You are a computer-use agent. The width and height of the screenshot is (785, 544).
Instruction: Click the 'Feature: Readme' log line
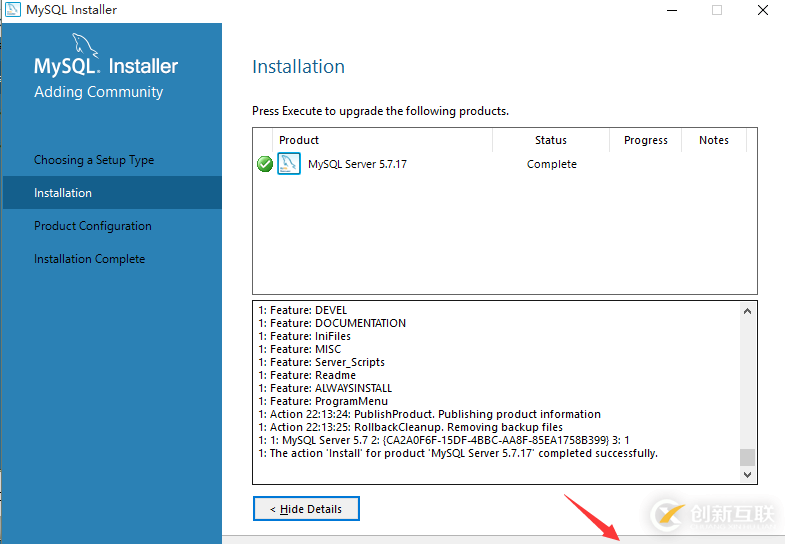307,375
